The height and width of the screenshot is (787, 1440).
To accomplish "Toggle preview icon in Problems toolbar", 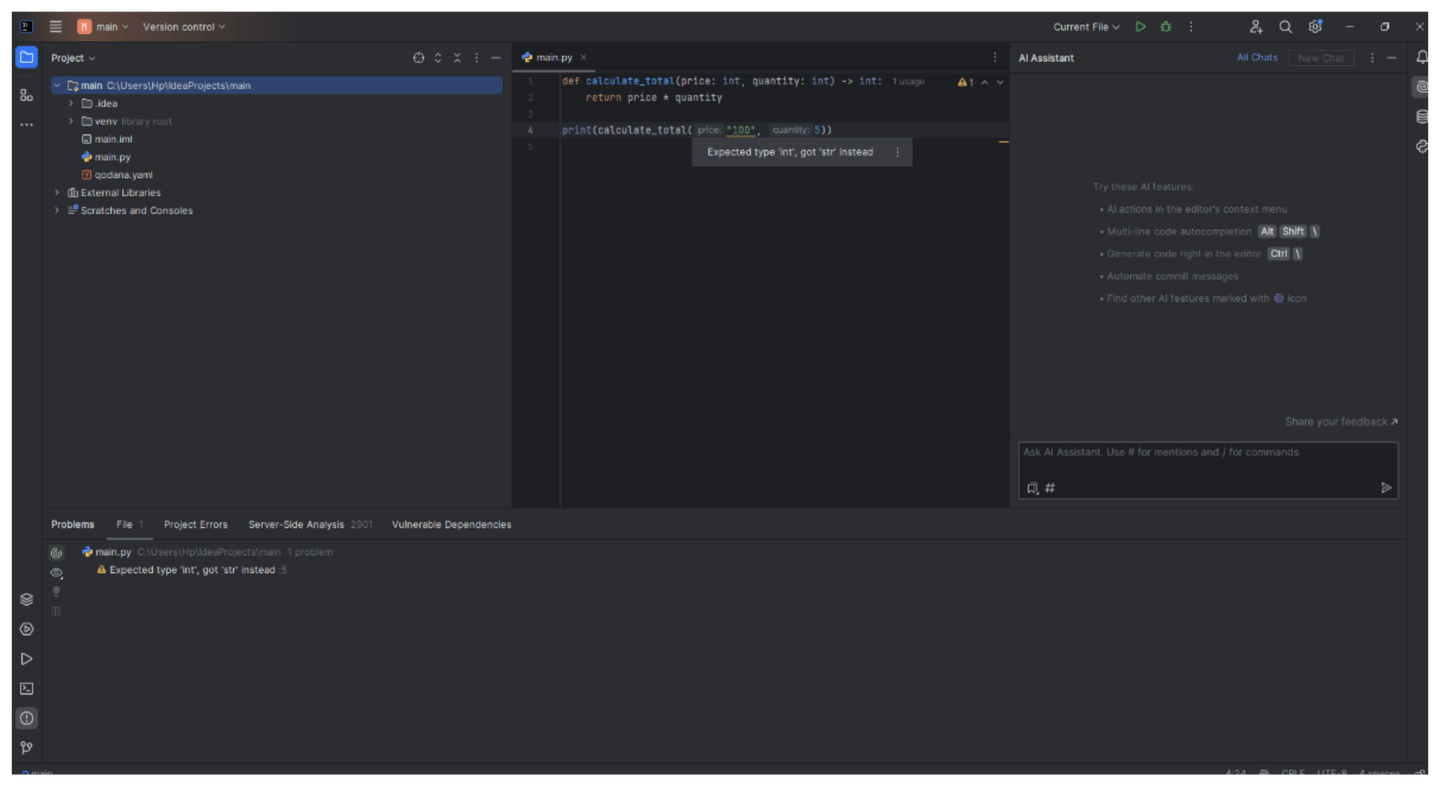I will [56, 611].
